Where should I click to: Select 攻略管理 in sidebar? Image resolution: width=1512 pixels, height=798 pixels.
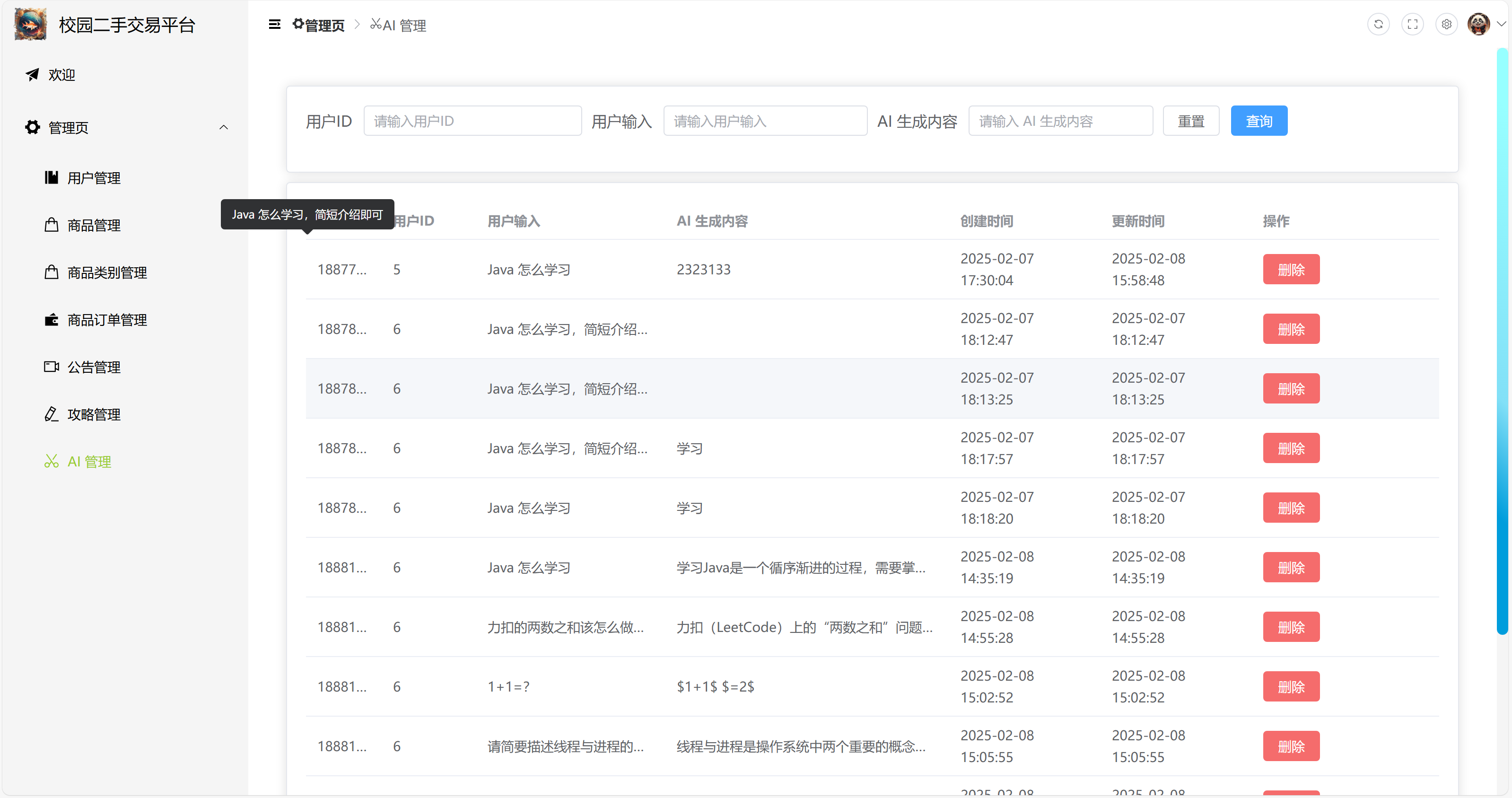click(x=93, y=414)
